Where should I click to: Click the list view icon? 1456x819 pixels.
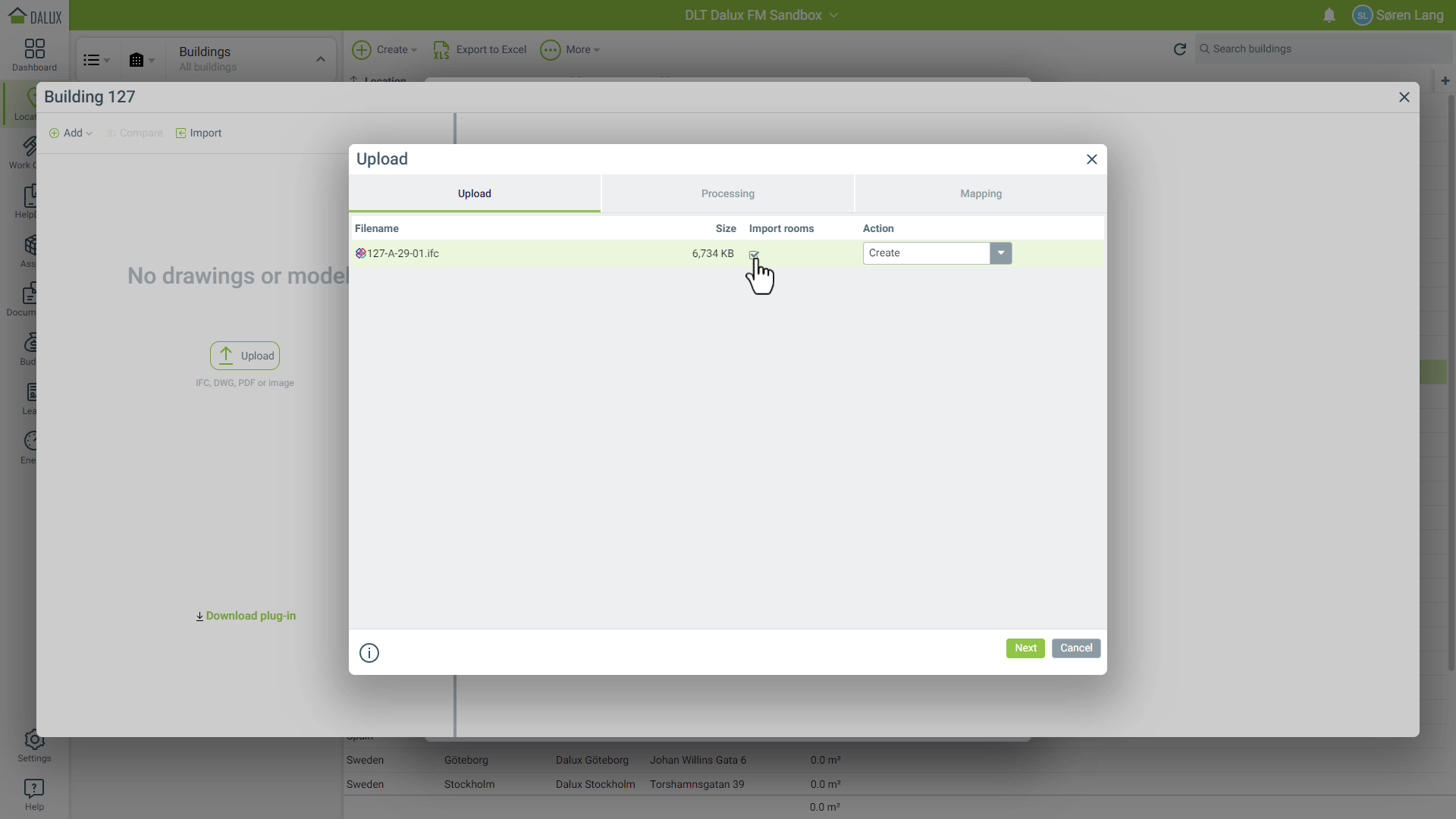click(x=92, y=60)
